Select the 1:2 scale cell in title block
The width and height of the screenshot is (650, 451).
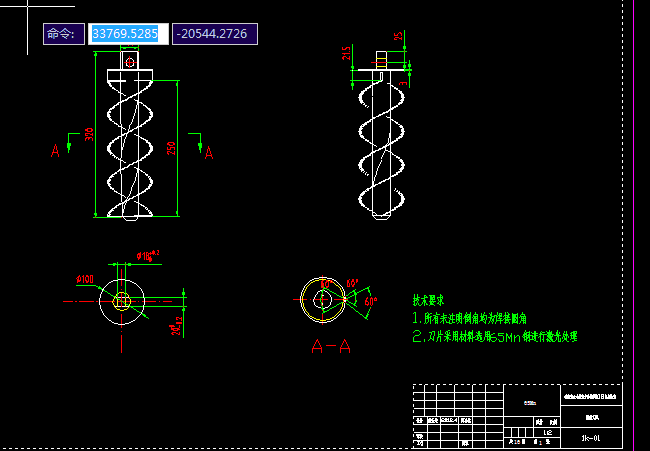coord(548,433)
